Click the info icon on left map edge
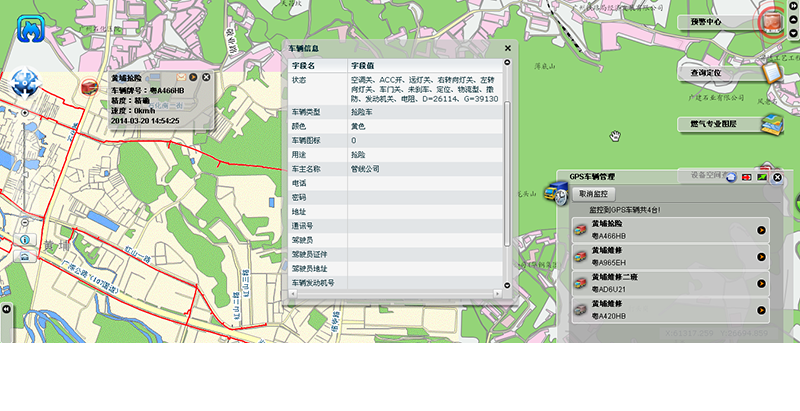The height and width of the screenshot is (411, 800). [22, 241]
